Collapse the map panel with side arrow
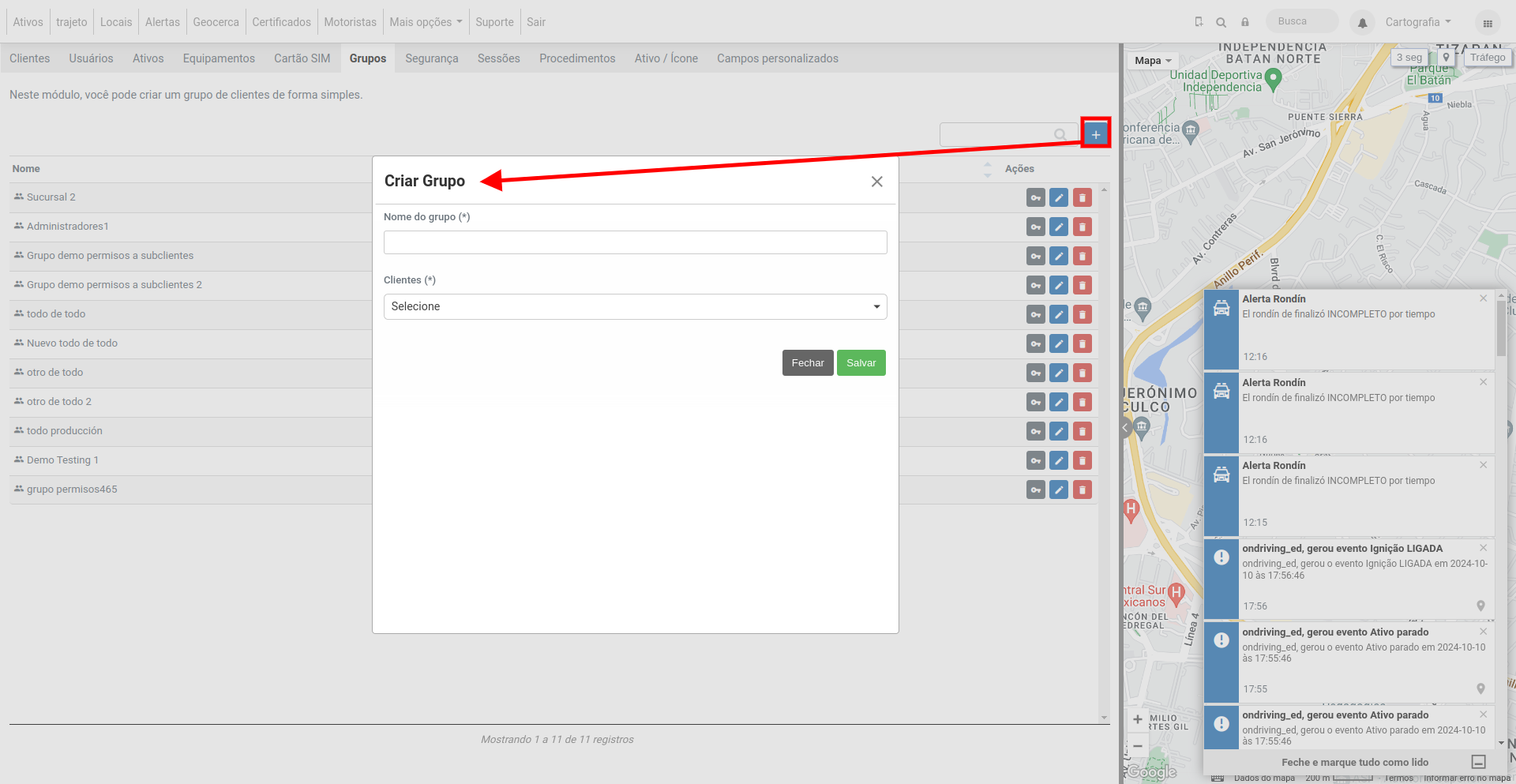 1126,428
